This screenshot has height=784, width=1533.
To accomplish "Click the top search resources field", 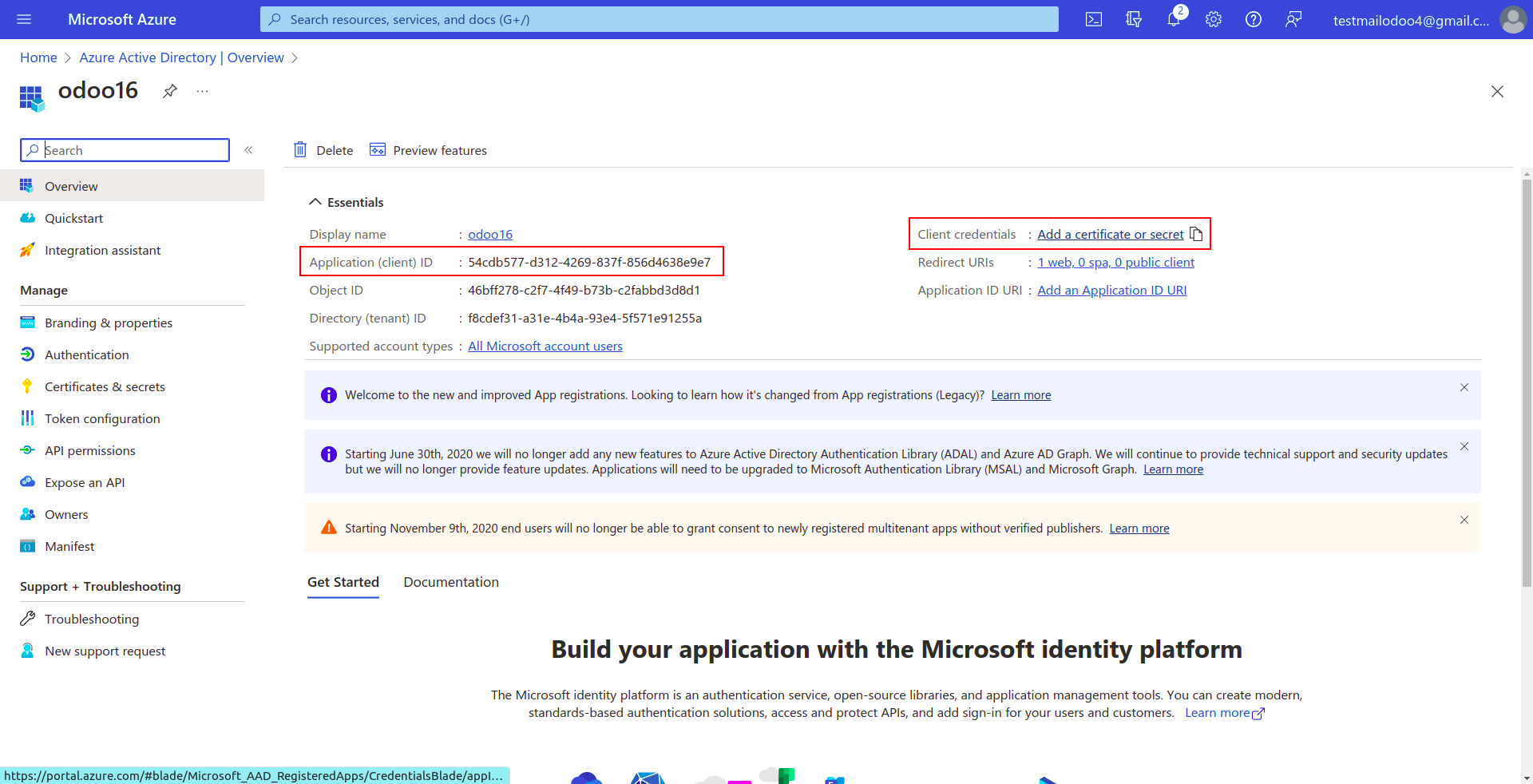I will click(659, 19).
